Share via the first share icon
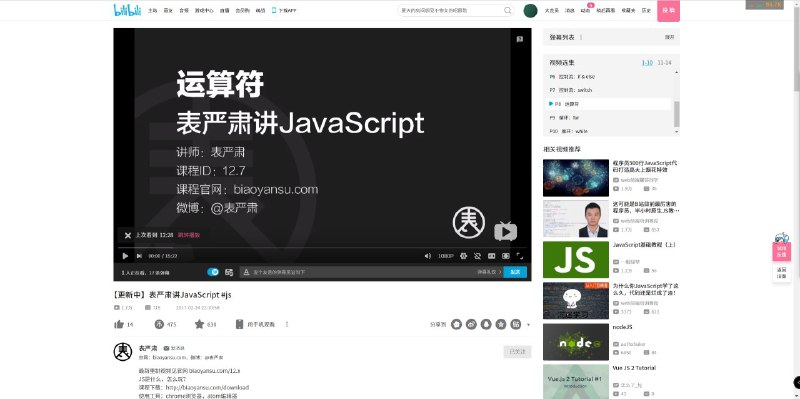The image size is (800, 399). pos(456,324)
